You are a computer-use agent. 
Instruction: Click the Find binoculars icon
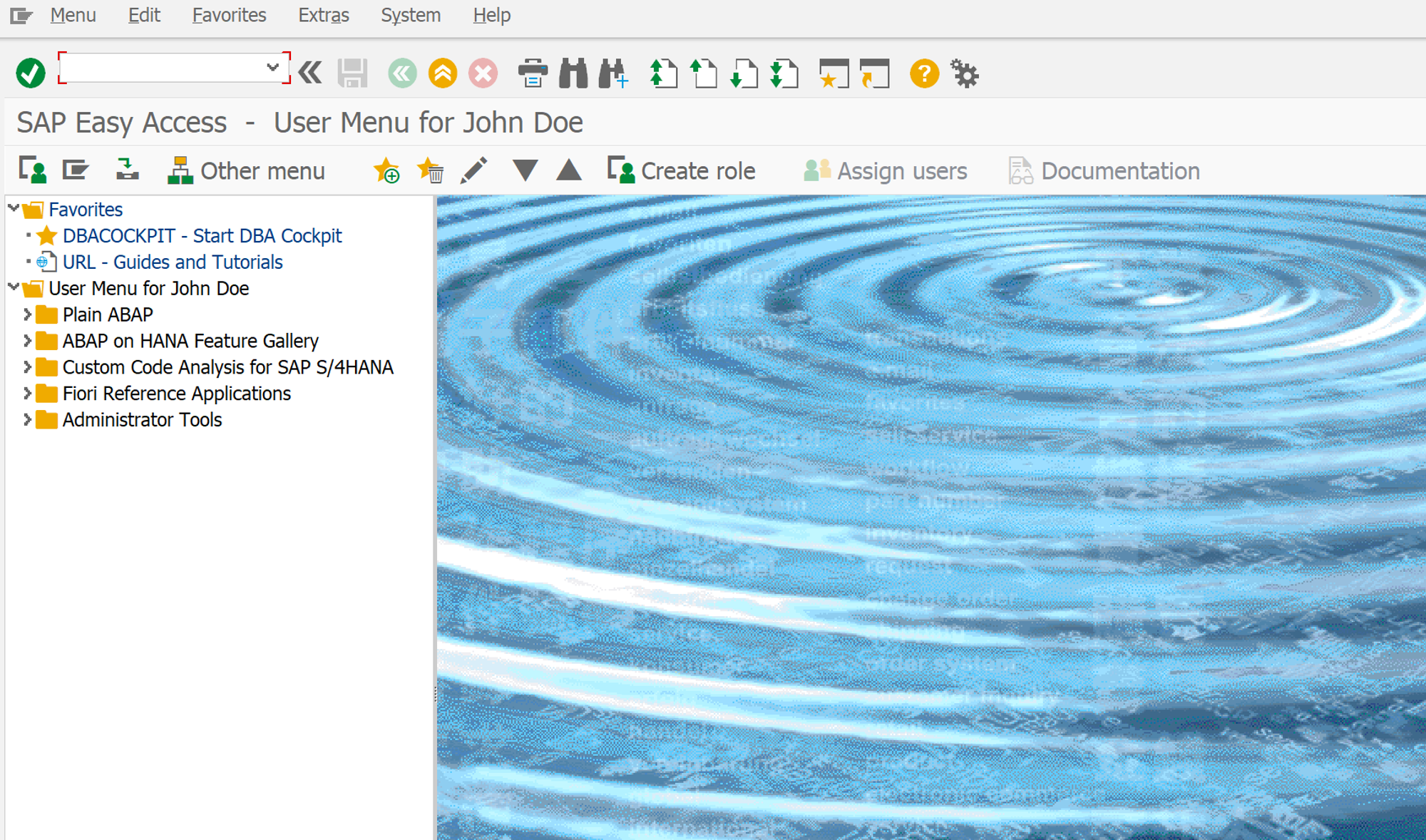coord(573,73)
